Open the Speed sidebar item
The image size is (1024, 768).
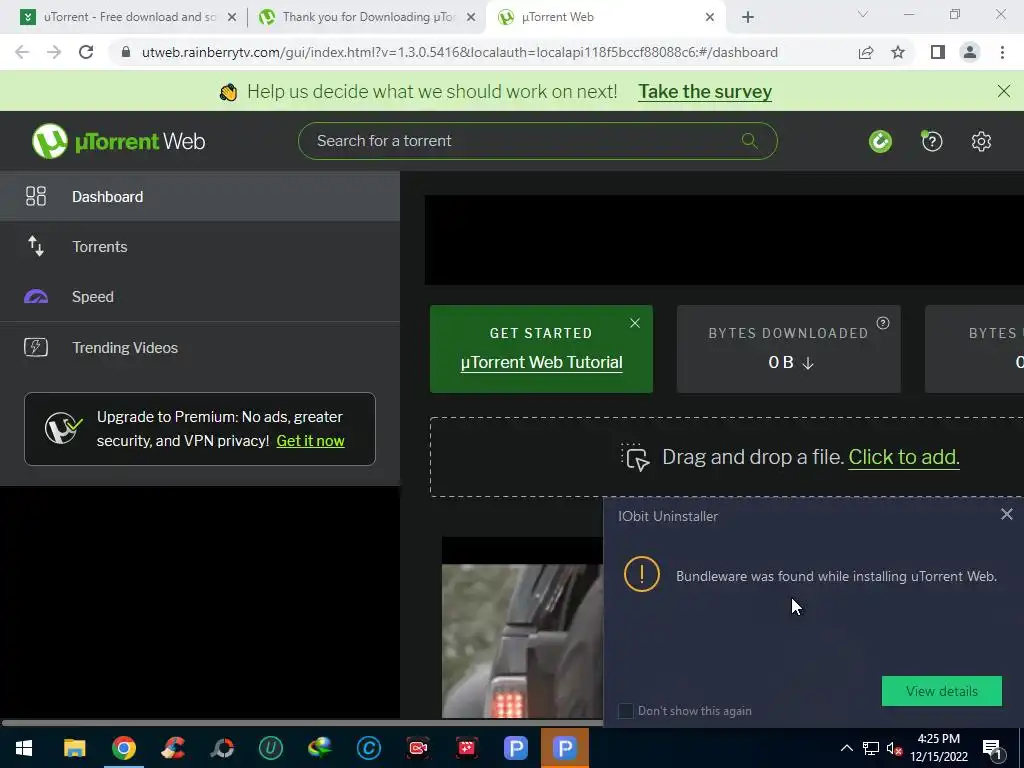coord(200,296)
